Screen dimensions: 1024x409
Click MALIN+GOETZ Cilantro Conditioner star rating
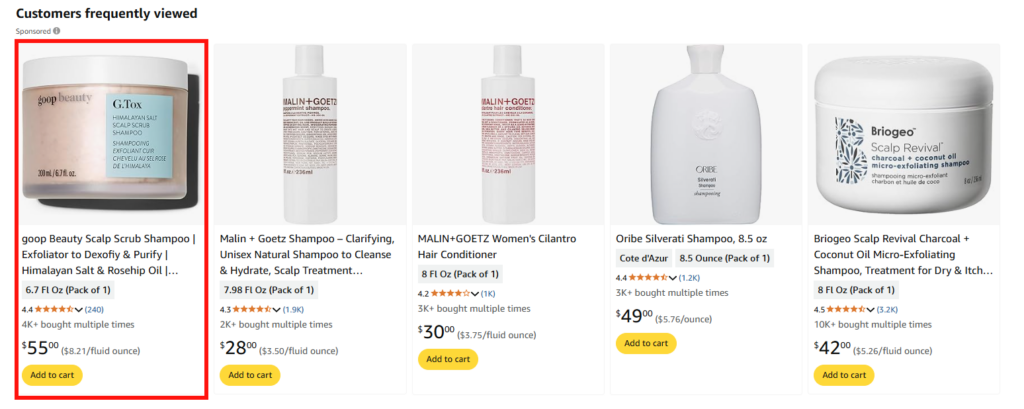pyautogui.click(x=451, y=294)
